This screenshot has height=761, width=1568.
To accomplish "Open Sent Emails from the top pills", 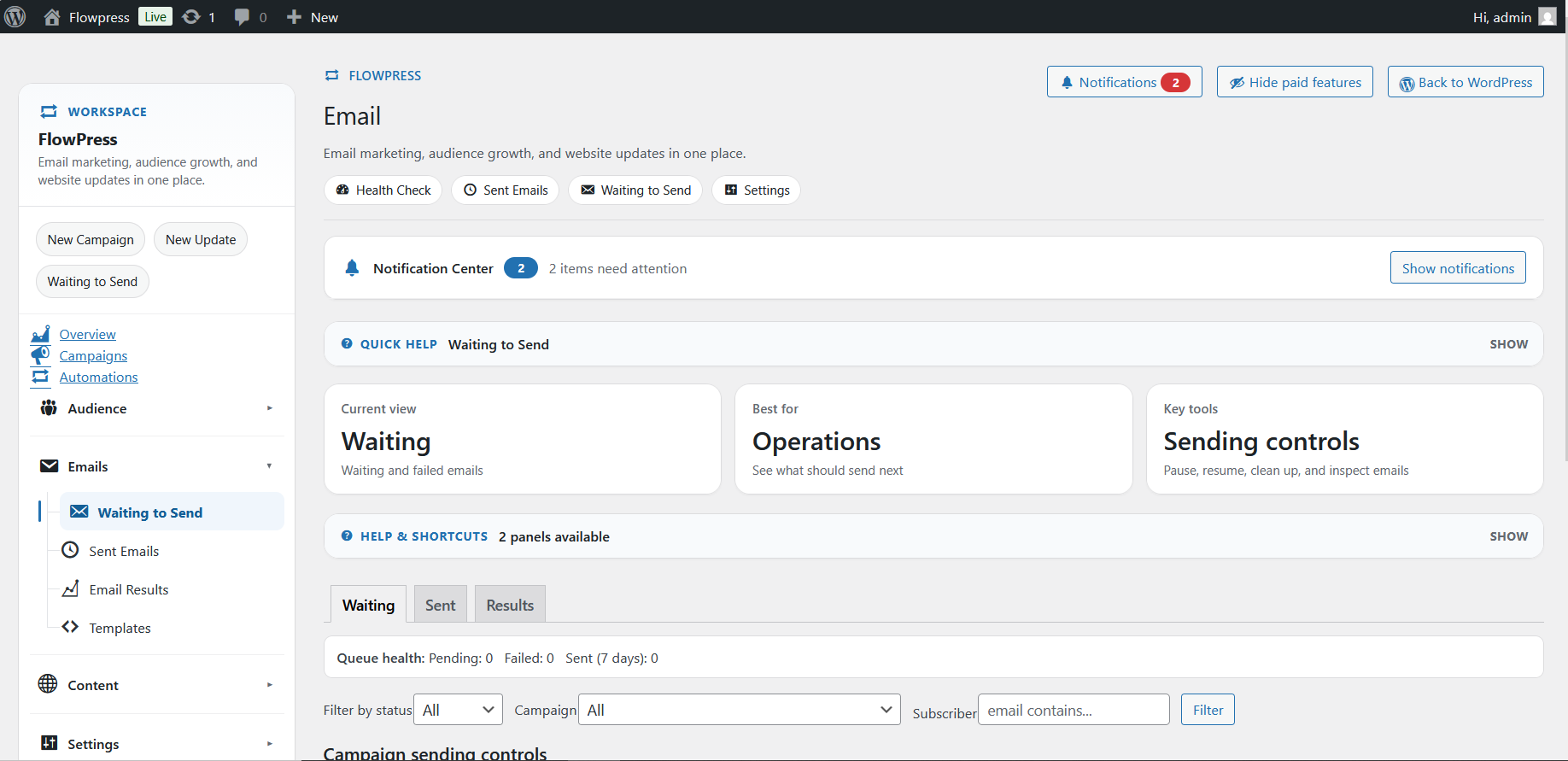I will [506, 190].
